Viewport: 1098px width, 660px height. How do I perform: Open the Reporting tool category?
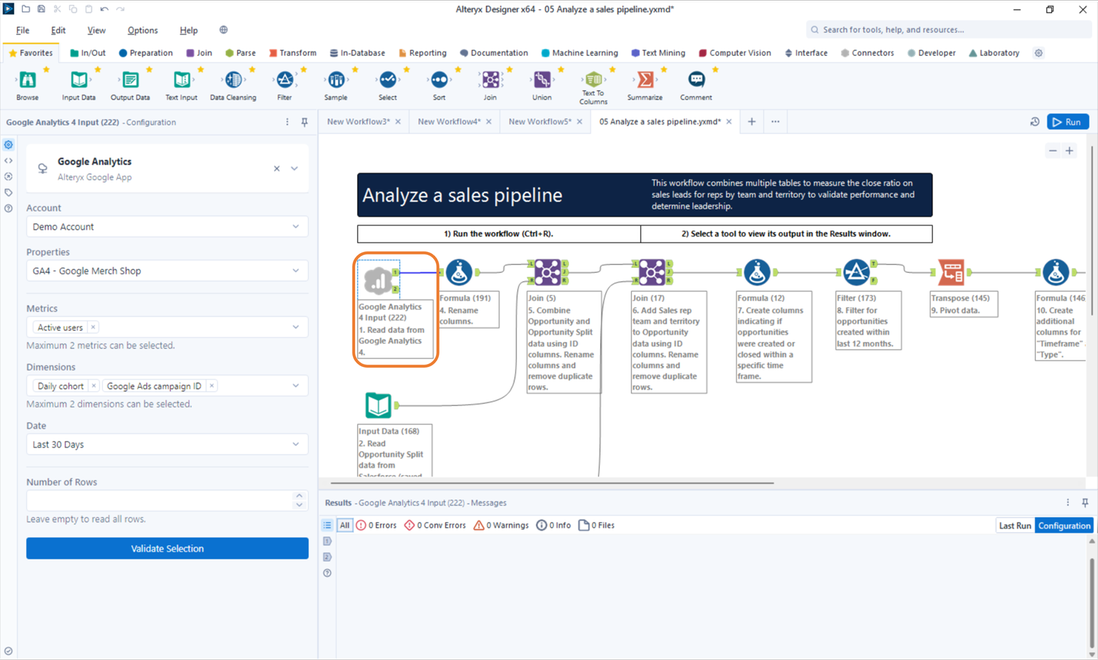[x=422, y=53]
